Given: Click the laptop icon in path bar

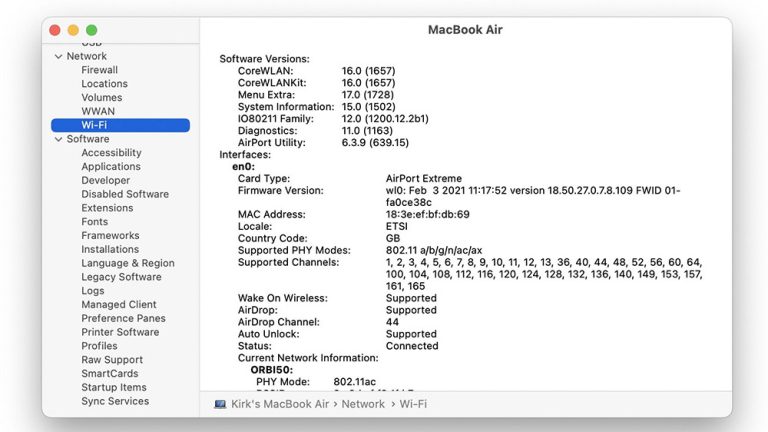Looking at the screenshot, I should [x=220, y=404].
